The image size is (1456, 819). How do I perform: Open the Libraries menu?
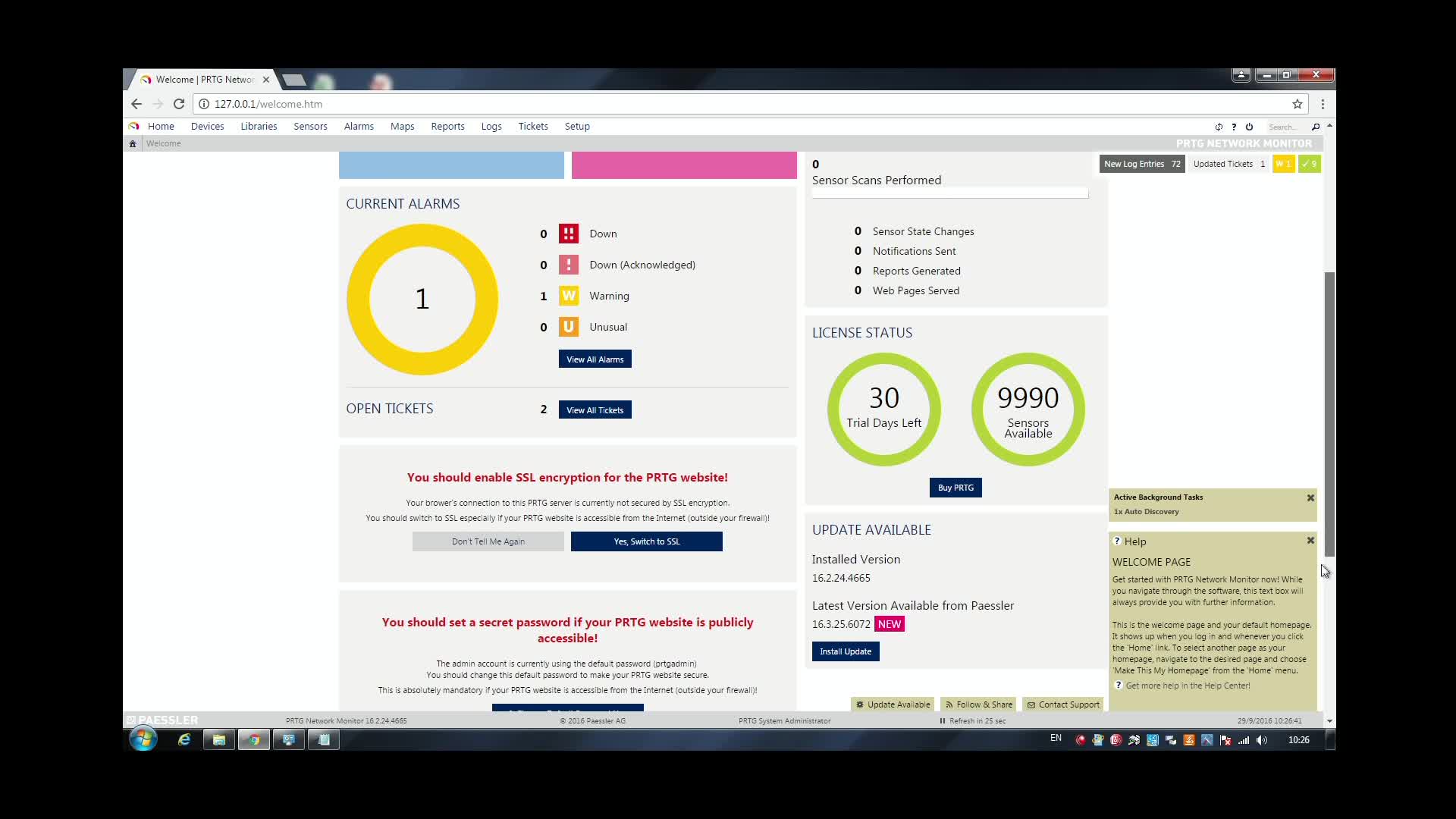[x=259, y=127]
